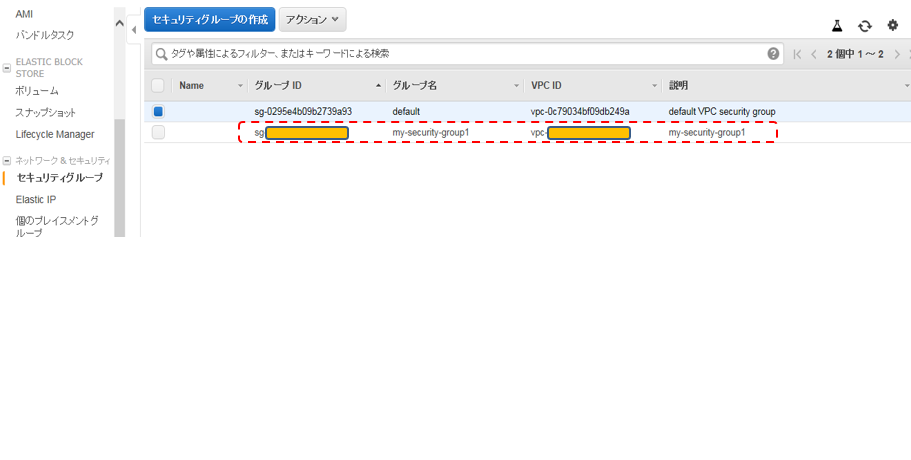Refresh the security group list
This screenshot has height=460, width=911.
[865, 26]
